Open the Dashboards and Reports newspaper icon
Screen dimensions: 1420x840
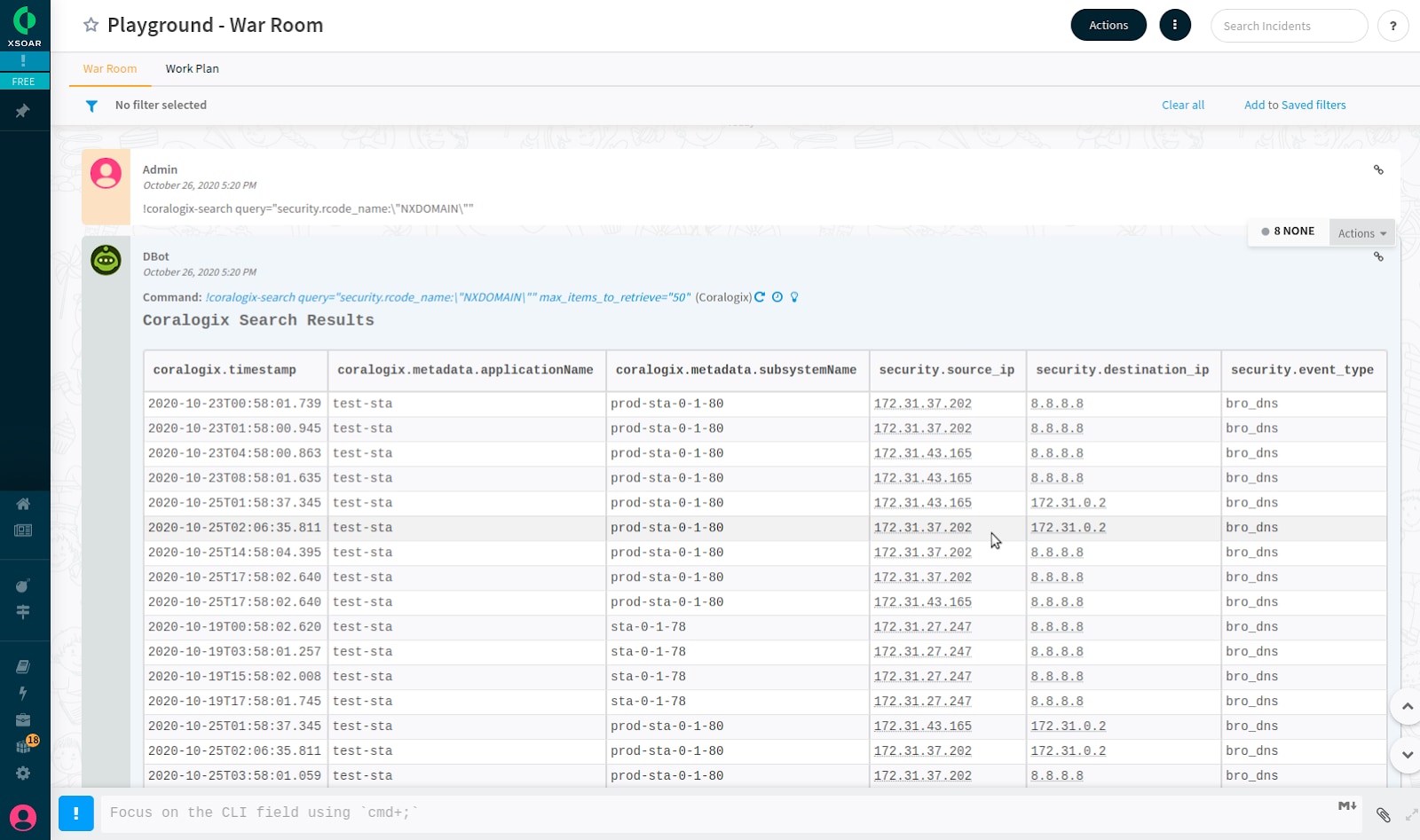point(23,530)
